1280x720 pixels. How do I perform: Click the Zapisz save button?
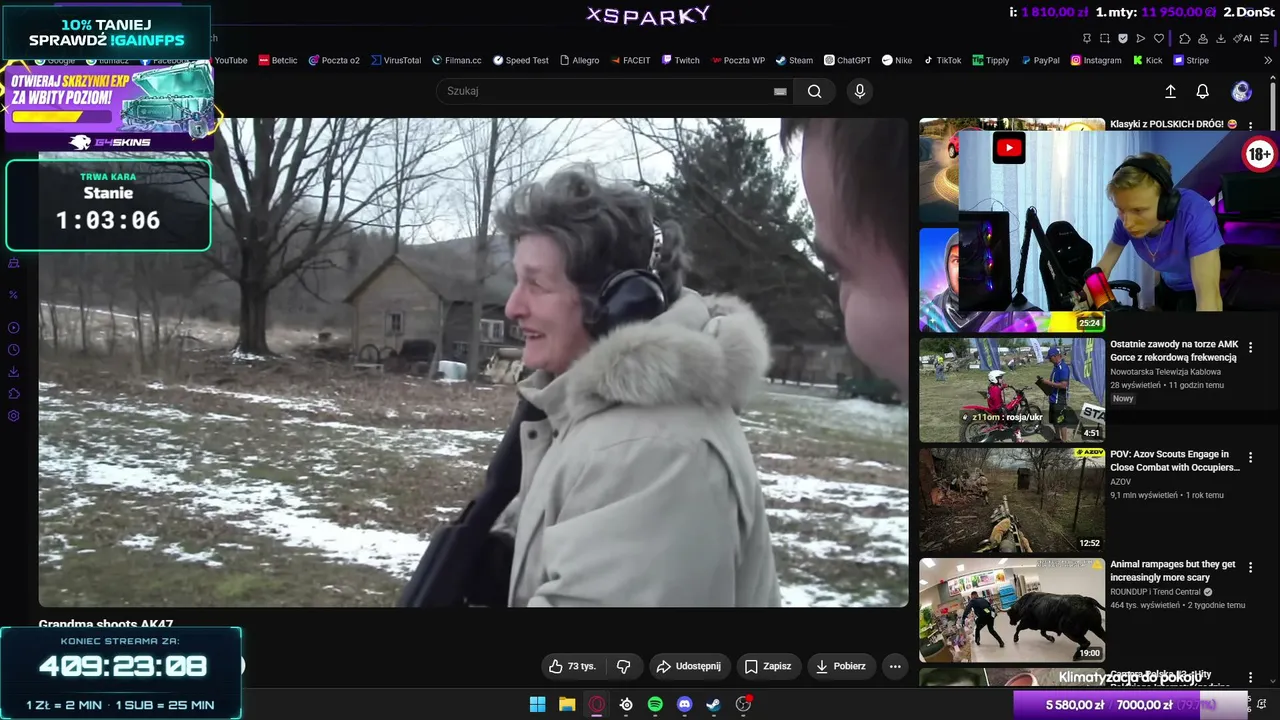tap(768, 666)
